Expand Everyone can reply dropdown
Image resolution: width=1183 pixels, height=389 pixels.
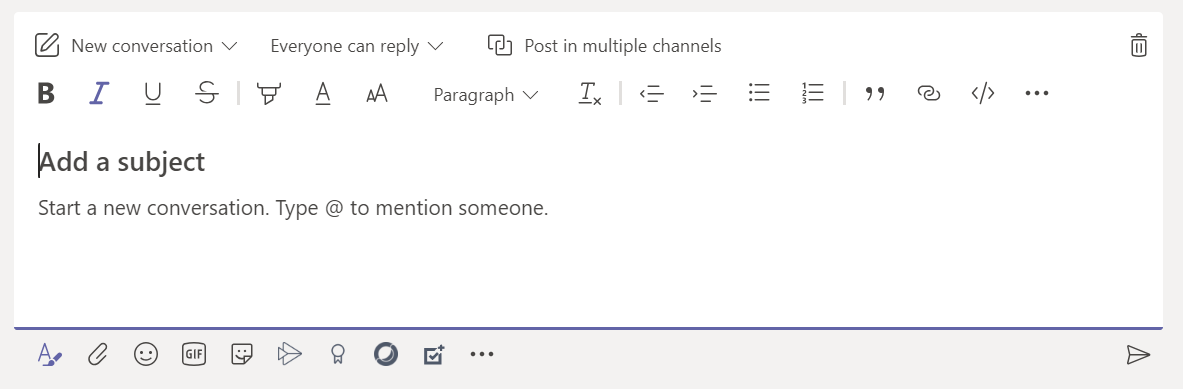point(357,46)
